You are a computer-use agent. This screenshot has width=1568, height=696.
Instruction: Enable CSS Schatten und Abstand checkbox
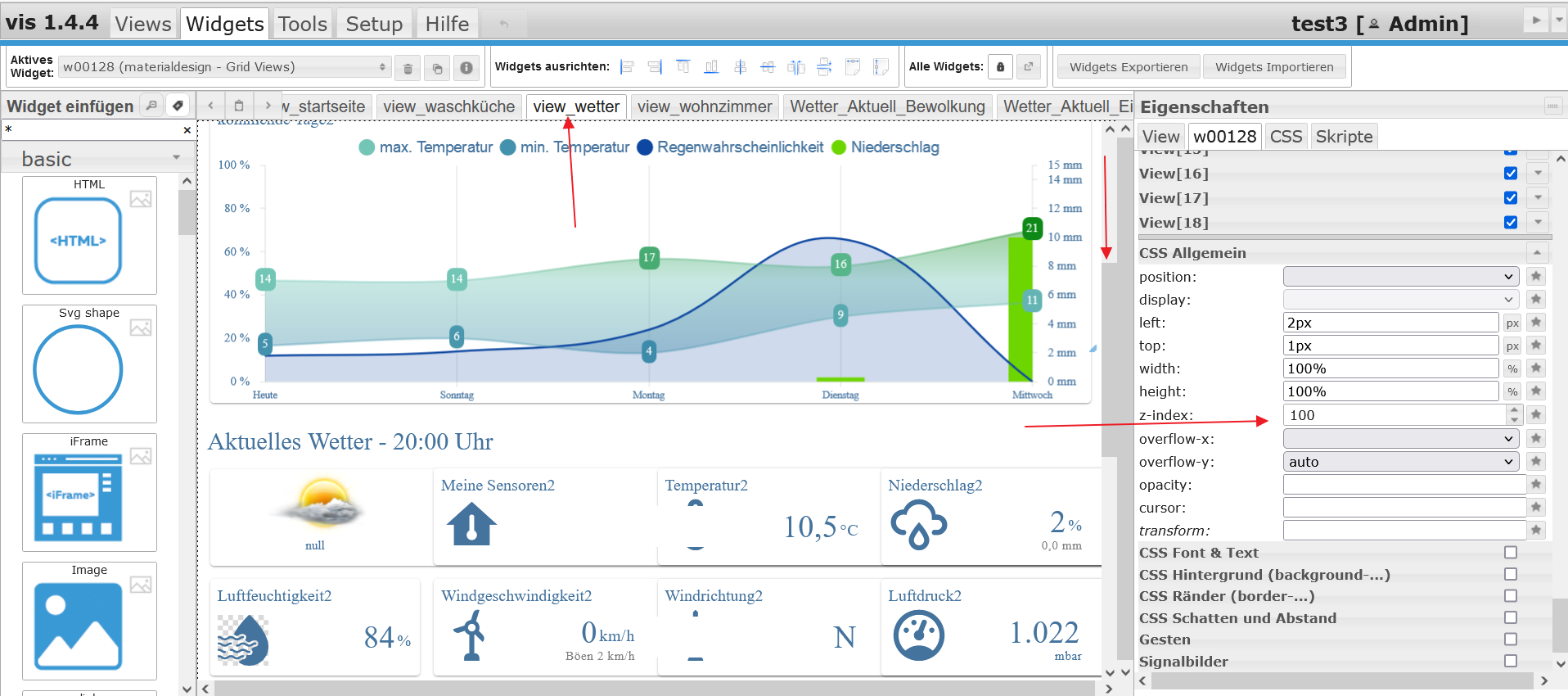[x=1511, y=618]
